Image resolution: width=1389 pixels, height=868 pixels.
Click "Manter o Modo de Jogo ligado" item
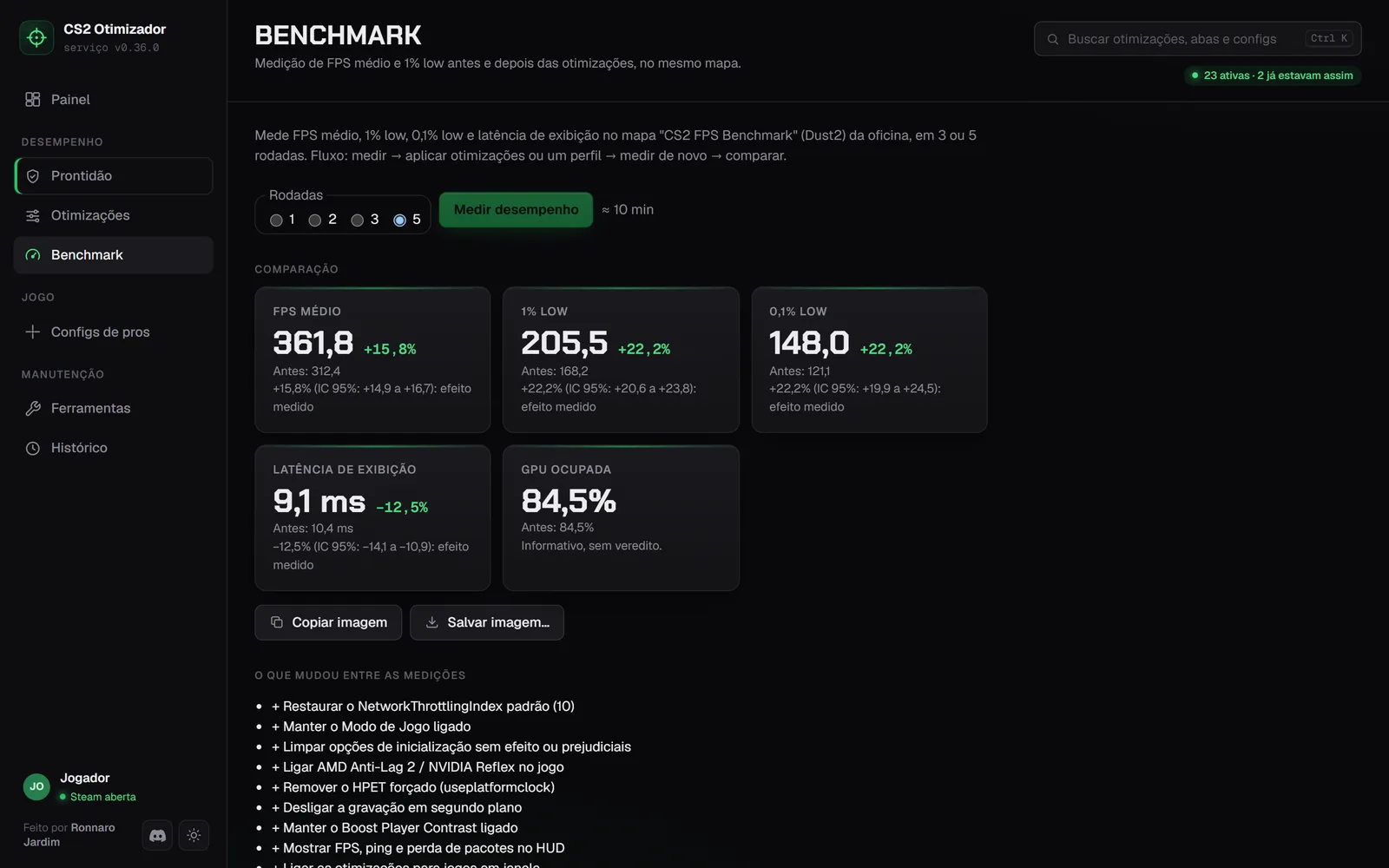(x=371, y=727)
